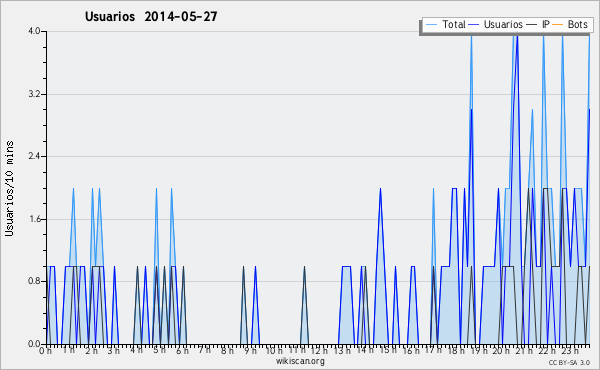The image size is (600, 370).
Task: Click the 'Usuarios/10 mins' axis label
Action: 9,188
